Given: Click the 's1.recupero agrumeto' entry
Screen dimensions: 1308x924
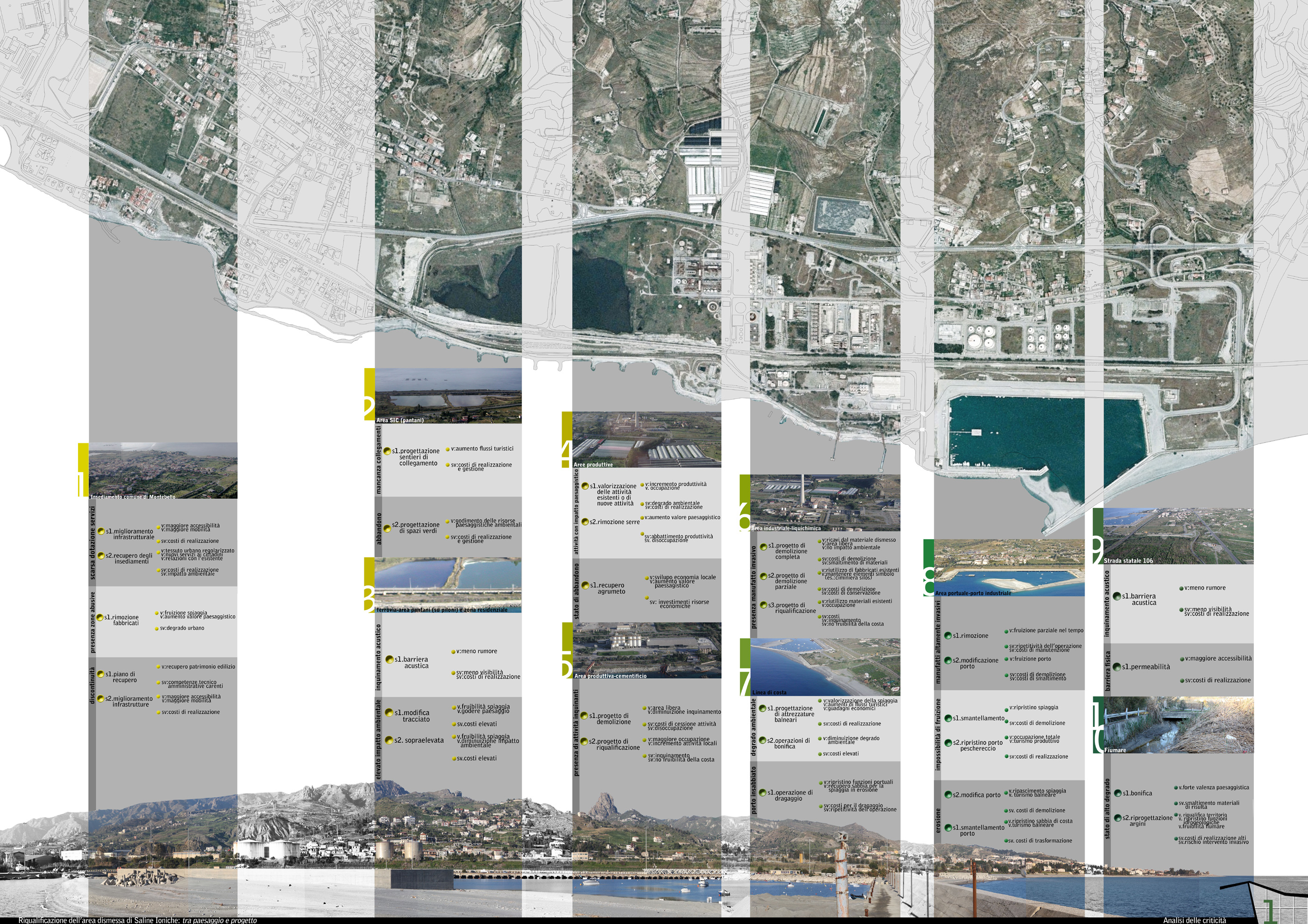Looking at the screenshot, I should (608, 589).
